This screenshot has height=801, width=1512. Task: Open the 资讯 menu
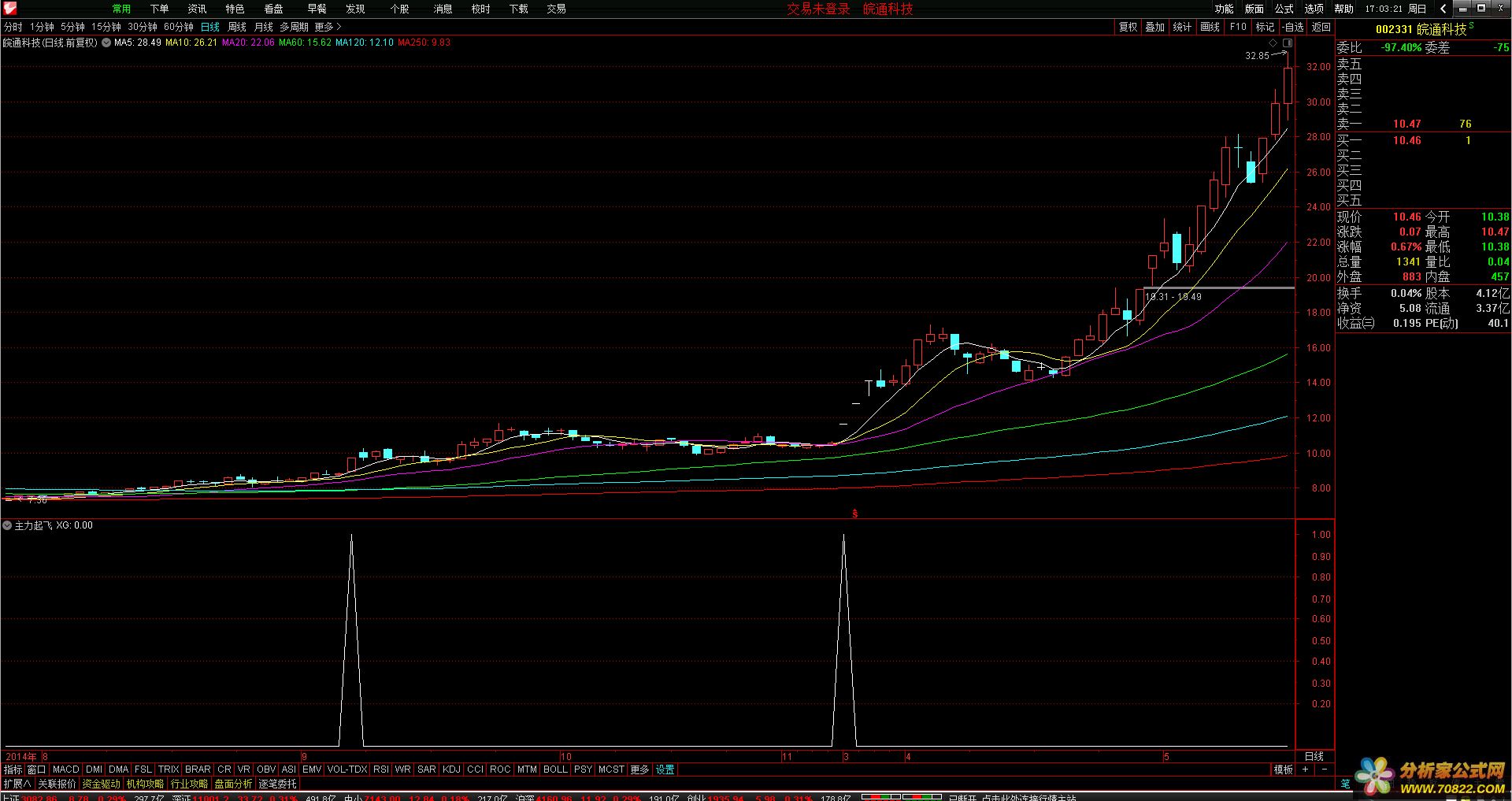[x=197, y=9]
